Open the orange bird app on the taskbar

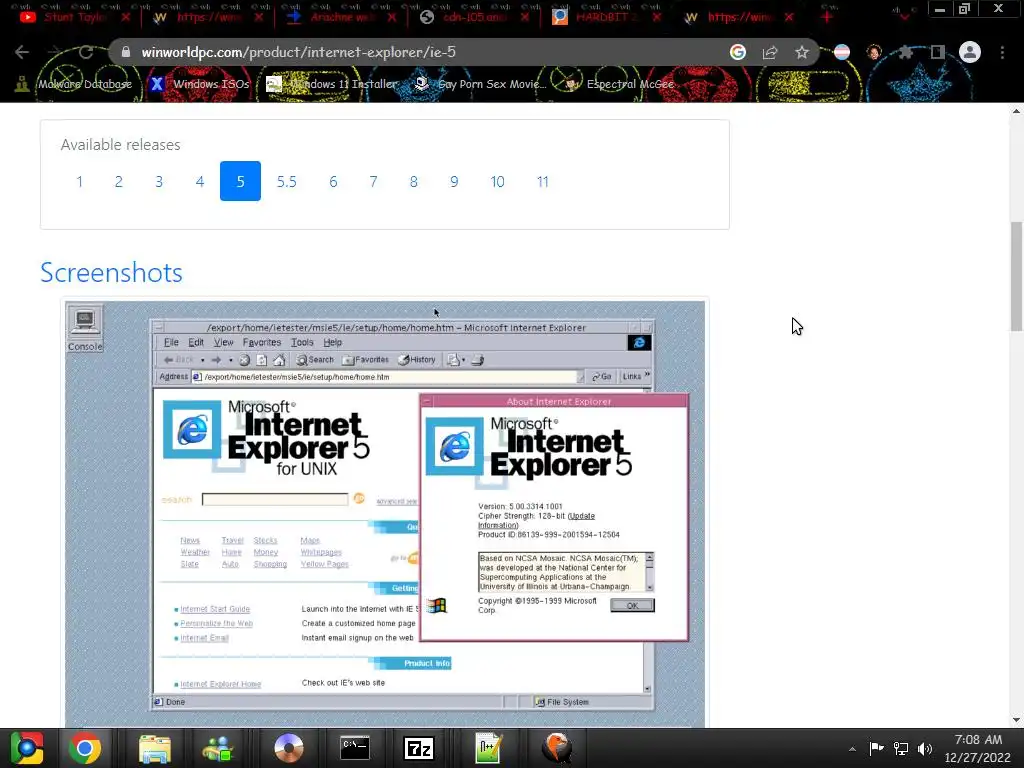coord(556,748)
